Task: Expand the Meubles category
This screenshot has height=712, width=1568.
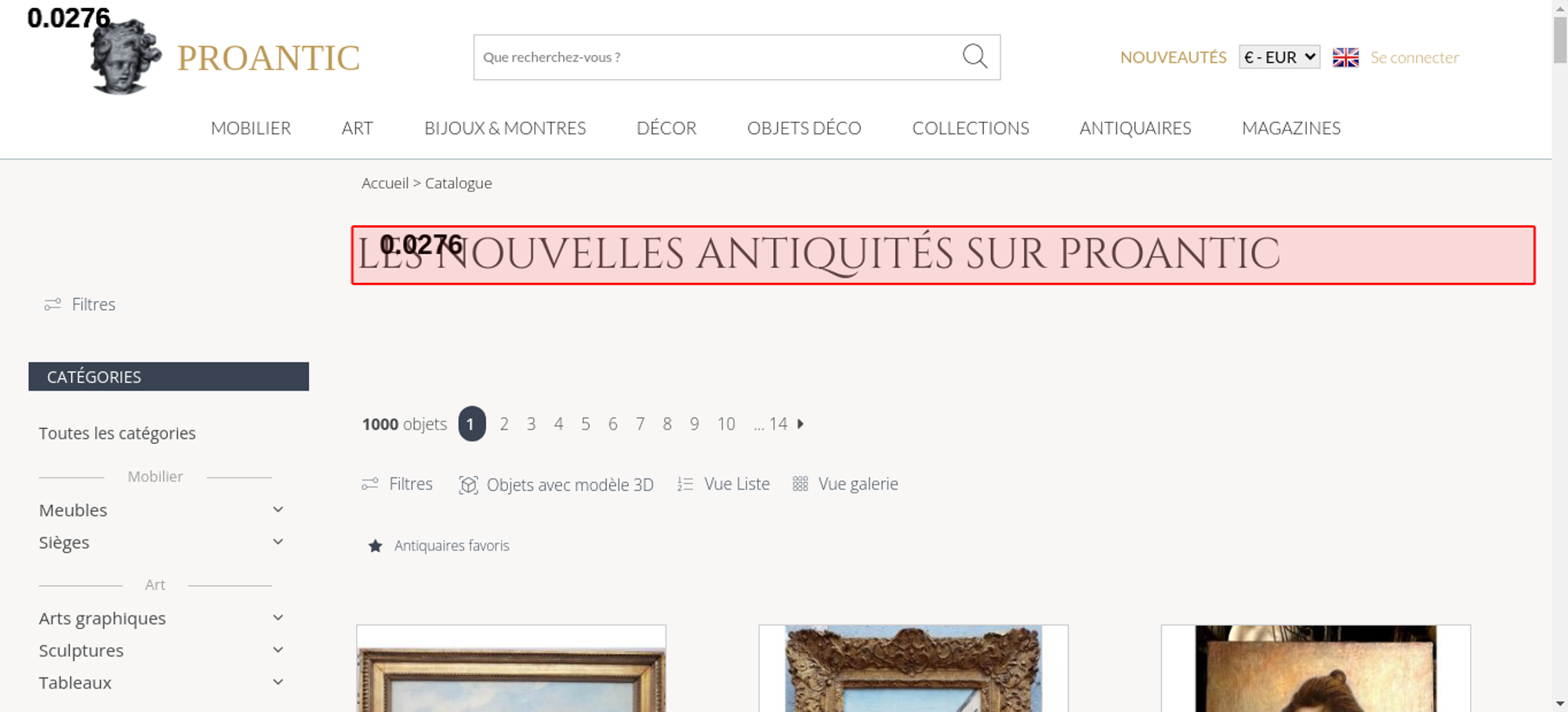Action: pyautogui.click(x=278, y=510)
